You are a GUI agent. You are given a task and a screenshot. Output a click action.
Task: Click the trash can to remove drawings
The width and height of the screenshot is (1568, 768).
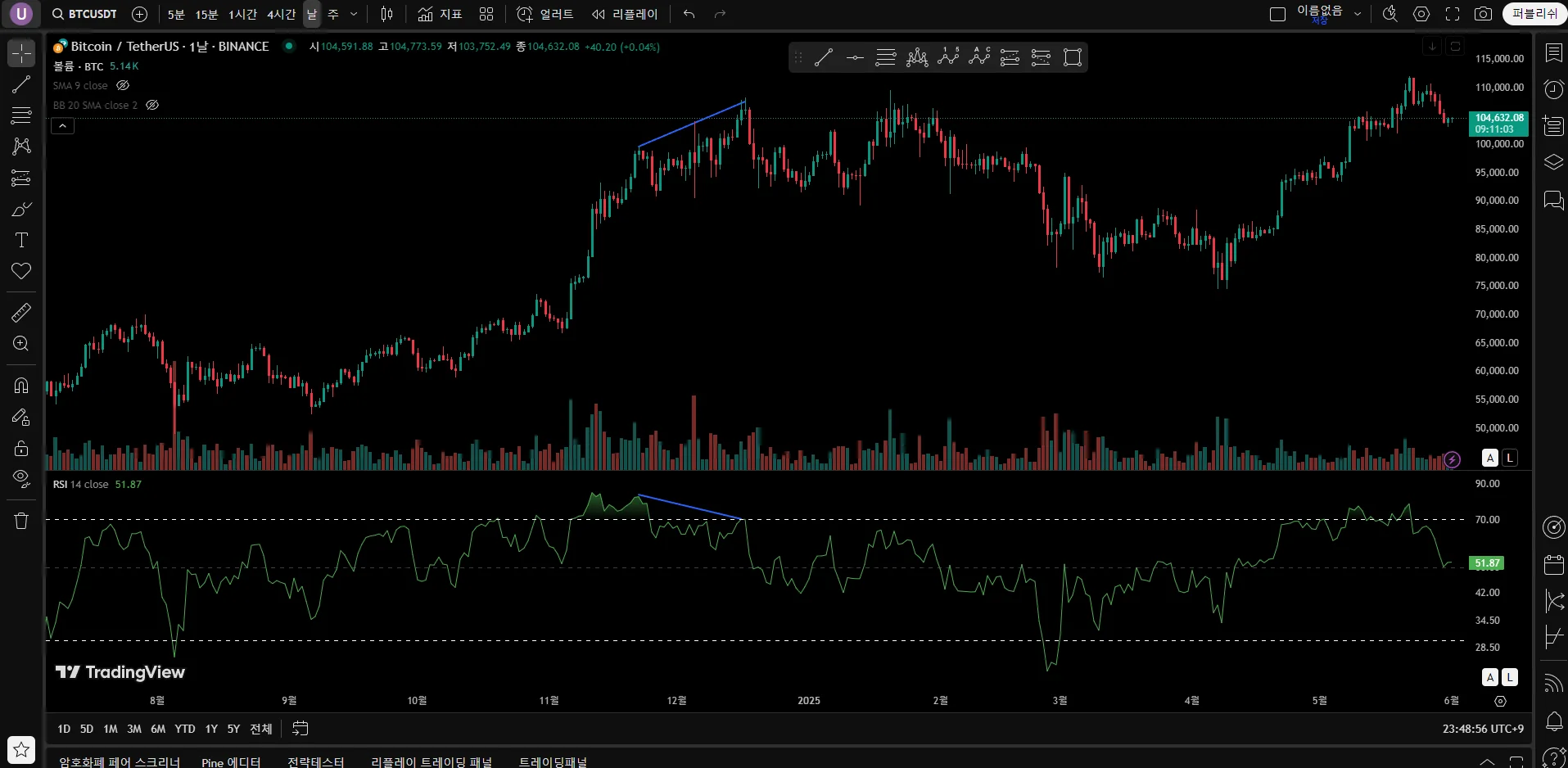pos(21,521)
